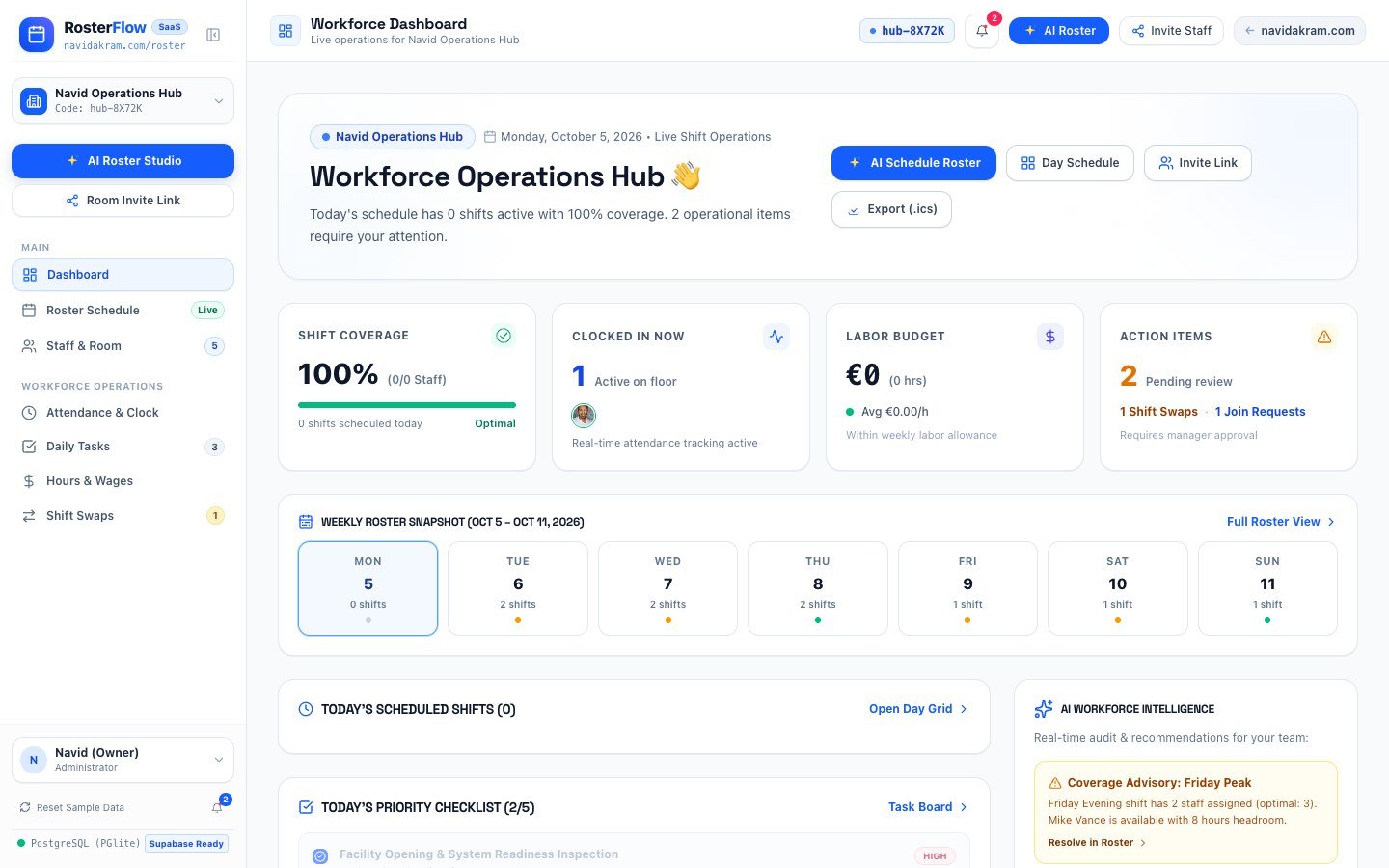1389x868 pixels.
Task: Open Day Schedule view button
Action: 1070,163
